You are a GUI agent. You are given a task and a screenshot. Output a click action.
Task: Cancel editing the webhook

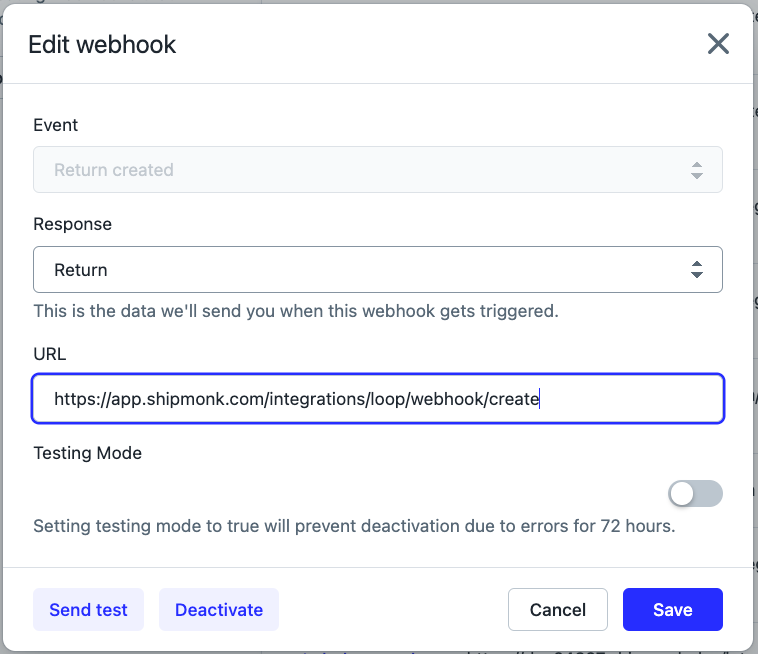pyautogui.click(x=558, y=610)
